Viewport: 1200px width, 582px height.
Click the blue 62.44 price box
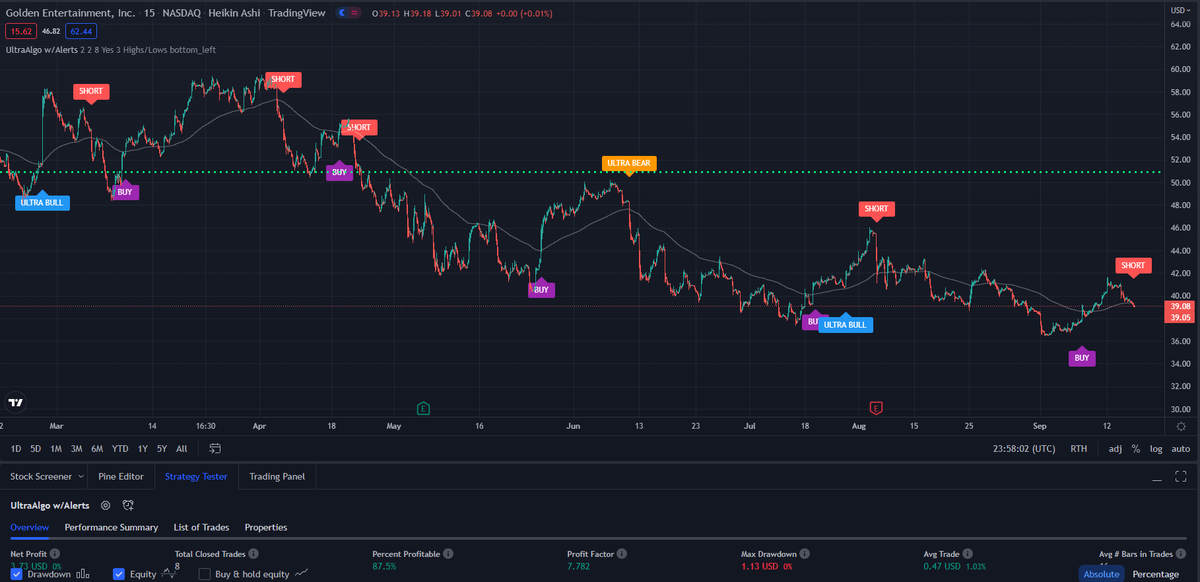coord(81,31)
